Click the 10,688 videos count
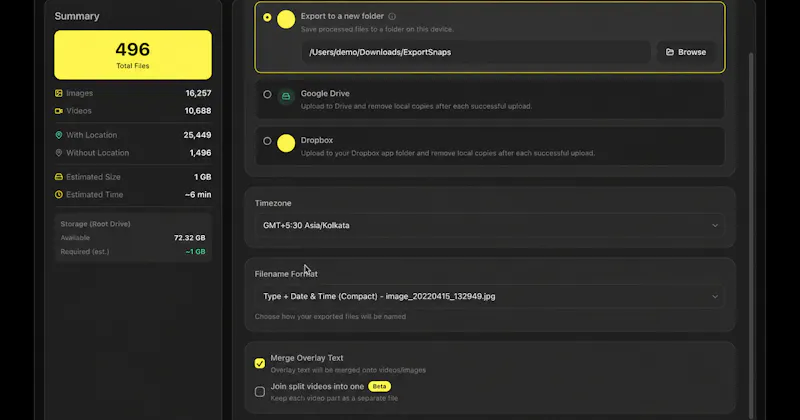800x420 pixels. click(x=198, y=111)
